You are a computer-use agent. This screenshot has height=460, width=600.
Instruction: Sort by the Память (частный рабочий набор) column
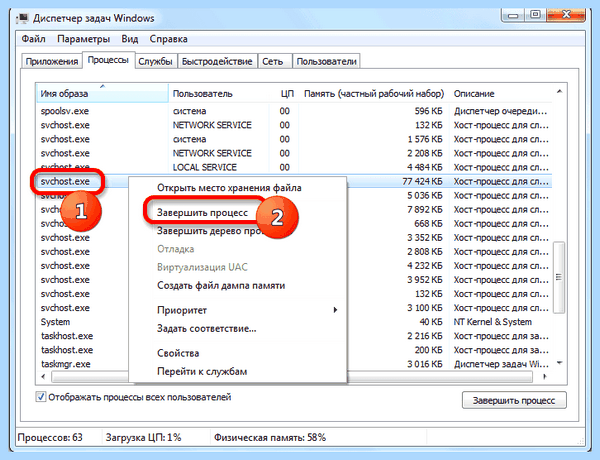click(374, 93)
